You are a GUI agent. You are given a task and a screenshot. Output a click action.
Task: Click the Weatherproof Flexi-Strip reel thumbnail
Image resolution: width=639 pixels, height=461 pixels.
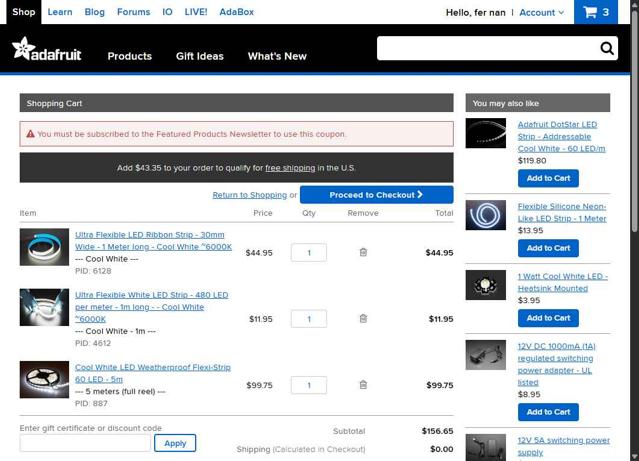(44, 379)
